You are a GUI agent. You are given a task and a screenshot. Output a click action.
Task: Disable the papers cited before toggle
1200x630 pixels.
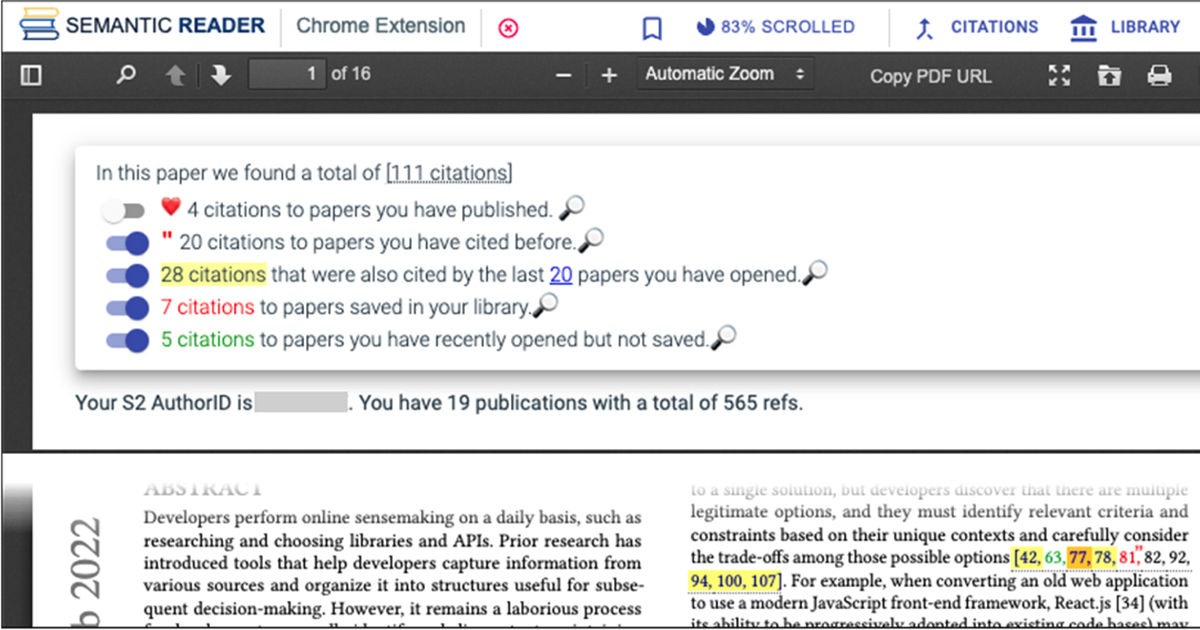coord(127,242)
